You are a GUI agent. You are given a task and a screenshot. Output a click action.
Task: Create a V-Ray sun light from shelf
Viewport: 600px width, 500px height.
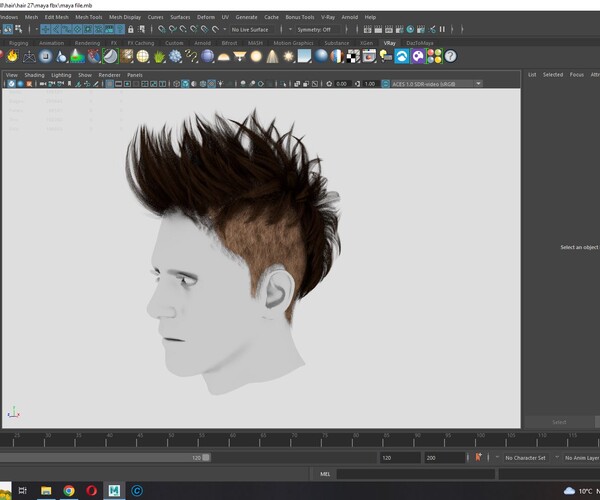tap(288, 57)
